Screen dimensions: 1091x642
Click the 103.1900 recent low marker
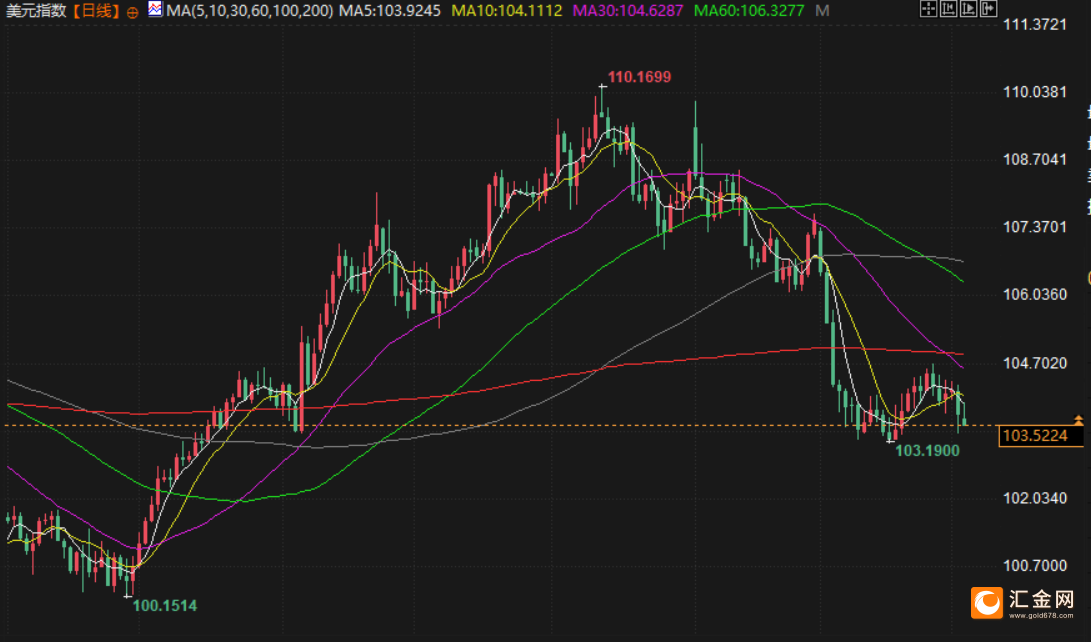tap(927, 451)
